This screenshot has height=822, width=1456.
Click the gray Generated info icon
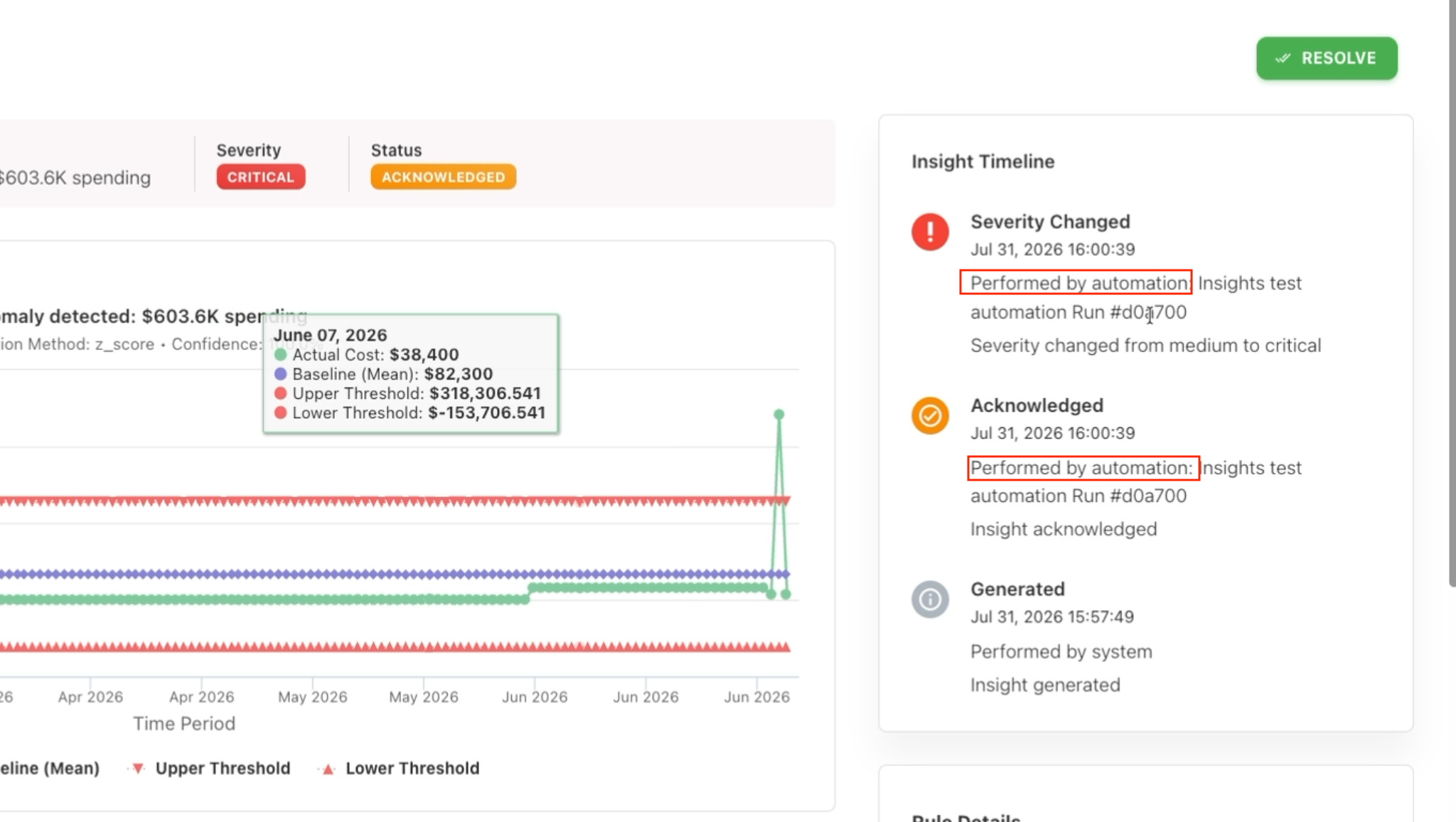(930, 599)
